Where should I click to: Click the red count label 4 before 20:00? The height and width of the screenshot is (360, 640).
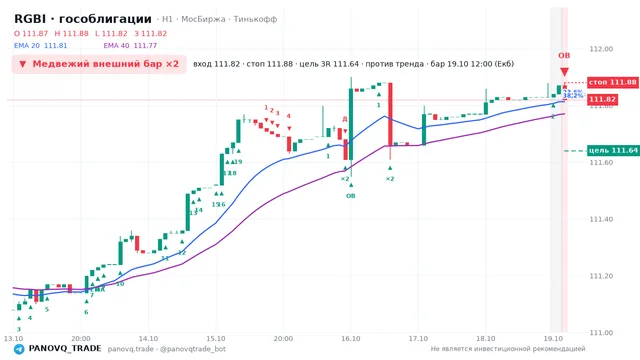click(288, 116)
